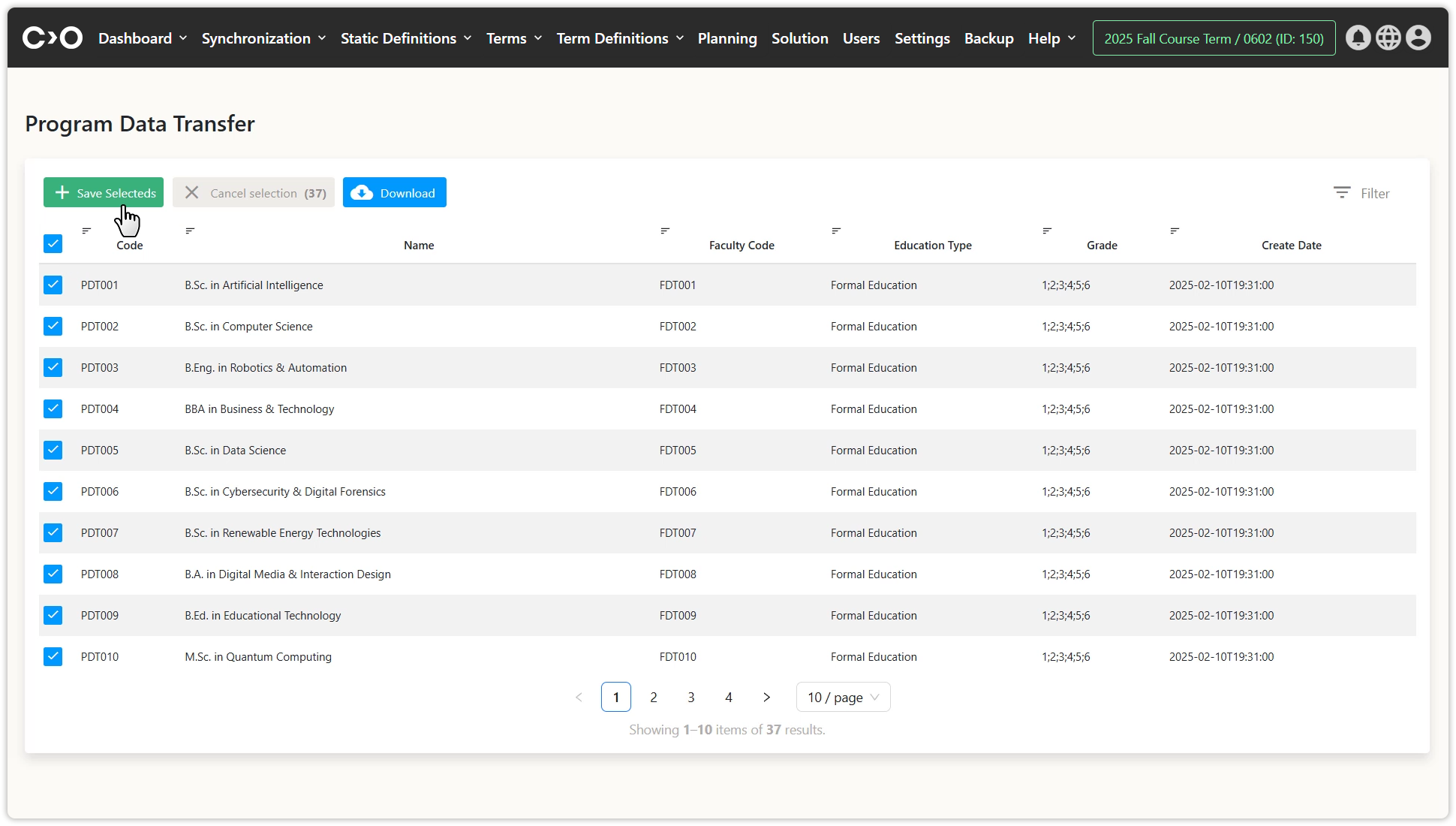Click the app logo in navbar
1456x826 pixels.
pos(53,38)
